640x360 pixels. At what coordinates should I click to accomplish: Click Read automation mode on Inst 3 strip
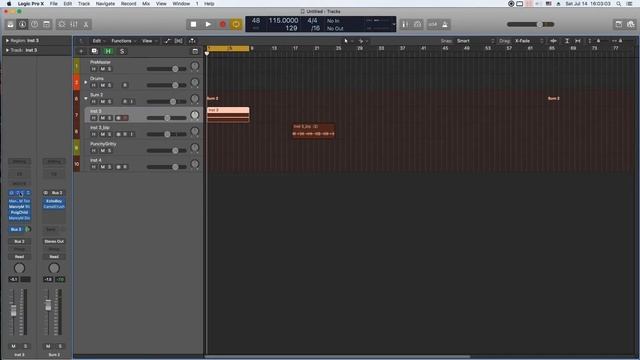[x=19, y=257]
